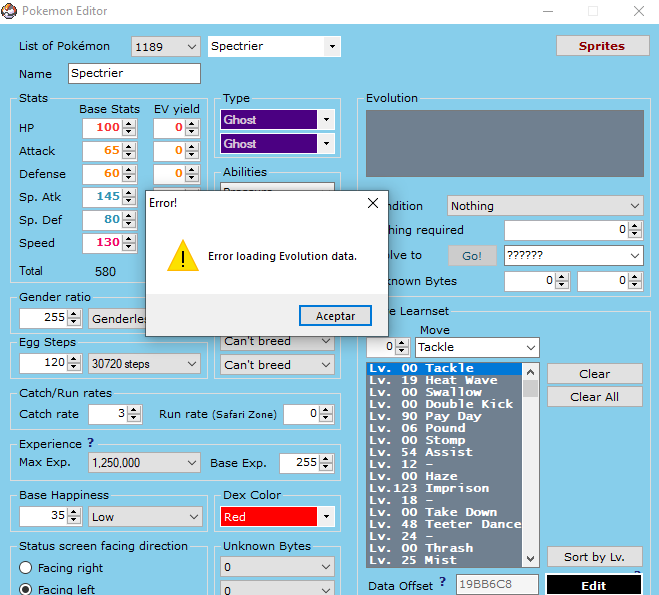
Task: Open the Pokémon name dropdown showing Spectrier
Action: click(331, 47)
